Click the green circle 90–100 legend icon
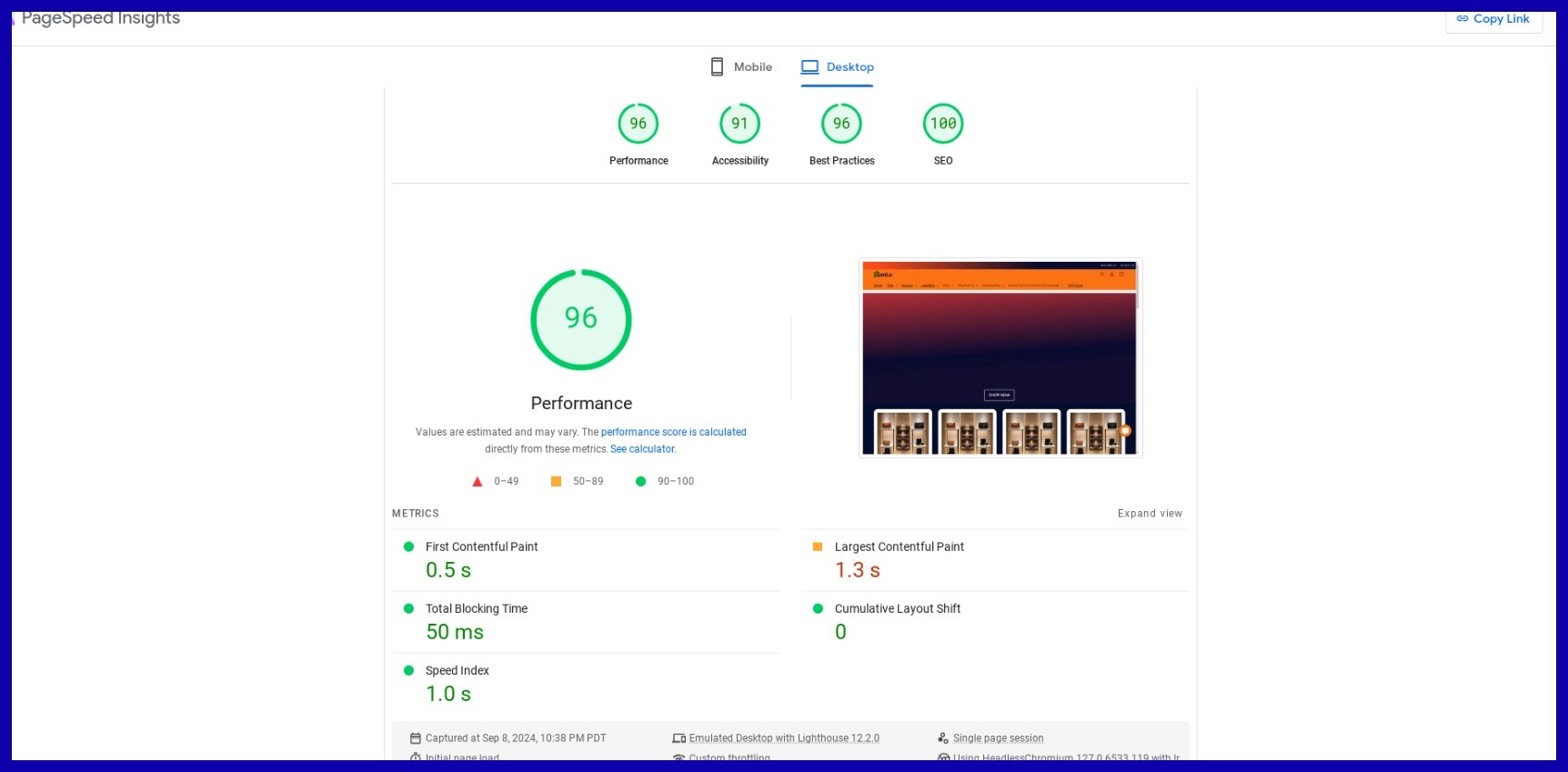Image resolution: width=1568 pixels, height=772 pixels. click(640, 482)
